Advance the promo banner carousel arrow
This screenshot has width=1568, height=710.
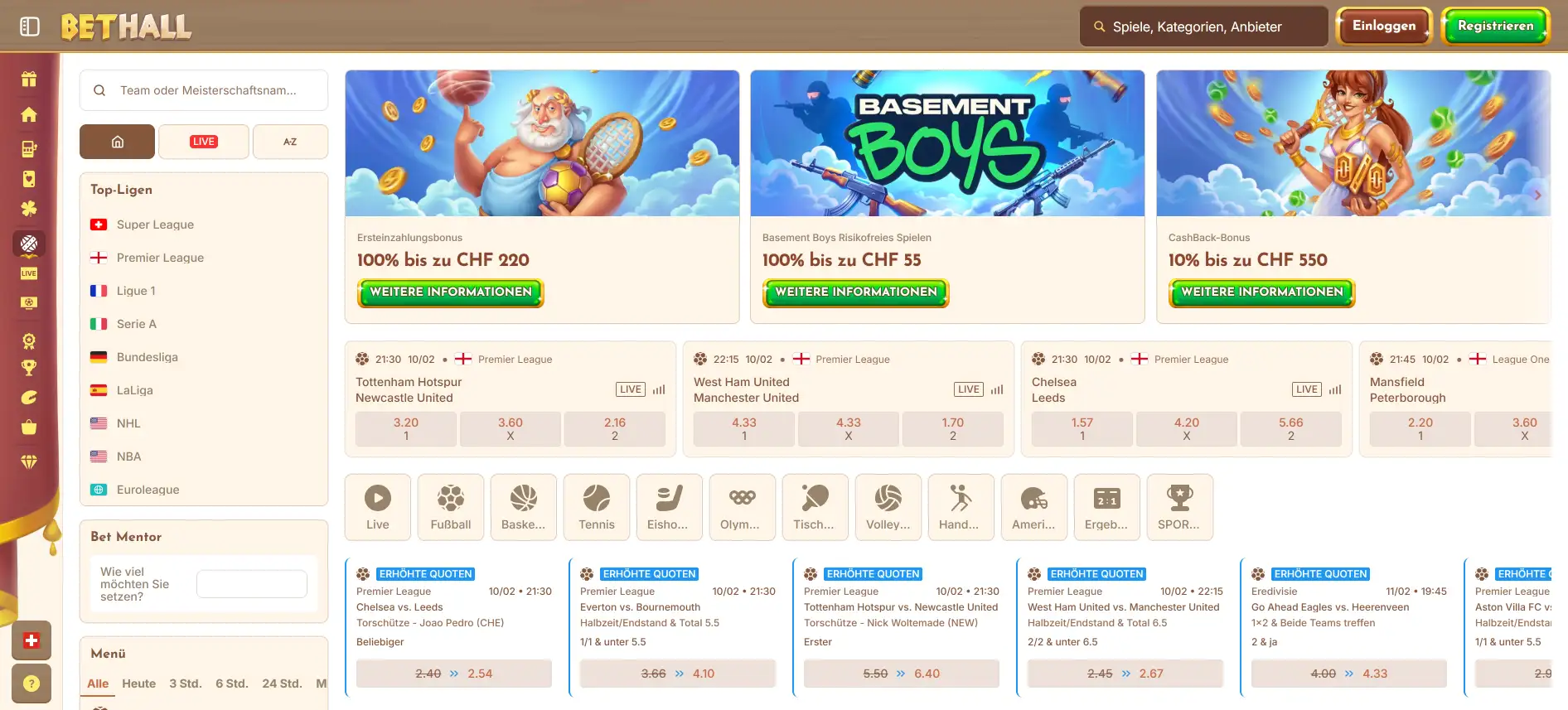[x=1537, y=196]
